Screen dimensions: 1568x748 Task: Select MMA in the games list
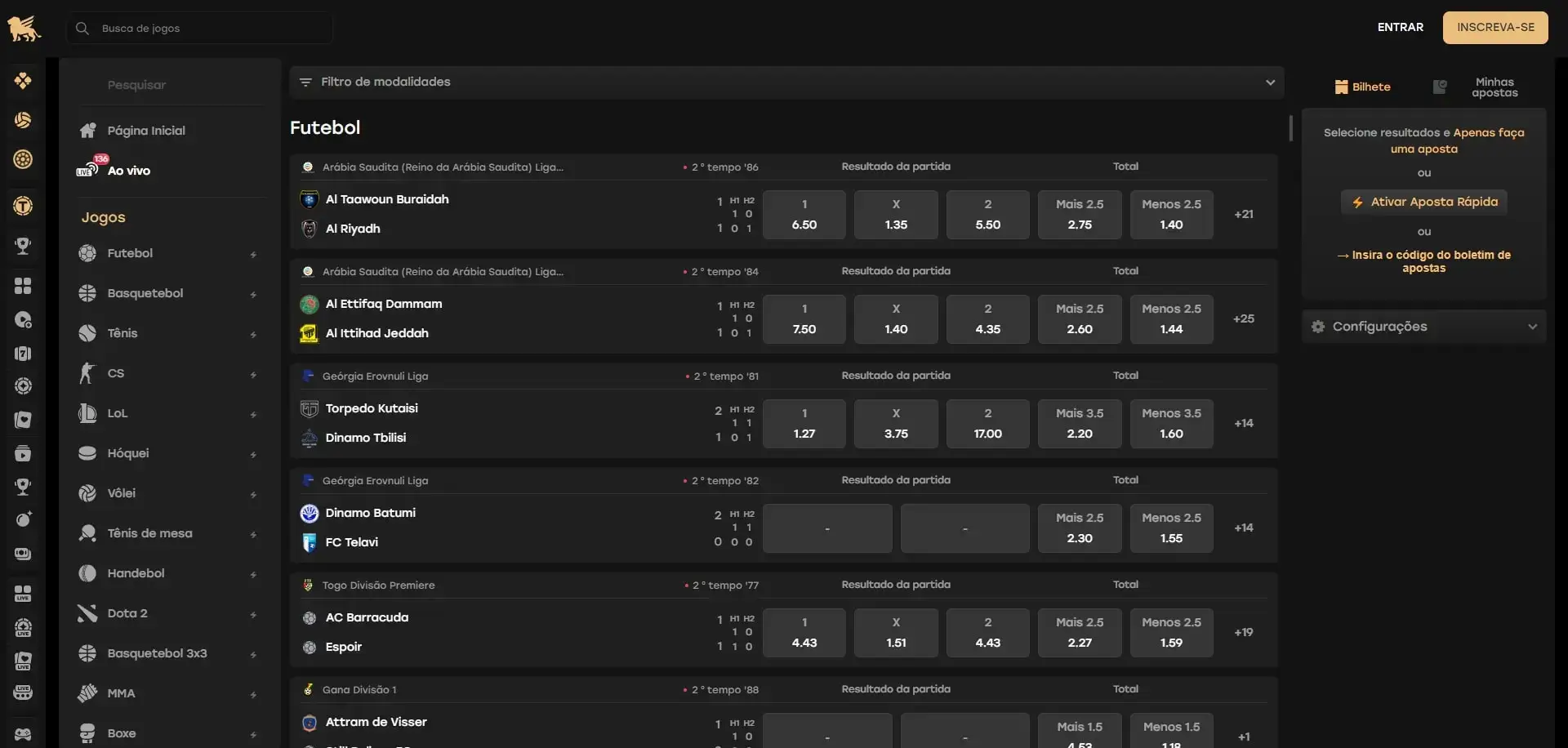pos(121,694)
